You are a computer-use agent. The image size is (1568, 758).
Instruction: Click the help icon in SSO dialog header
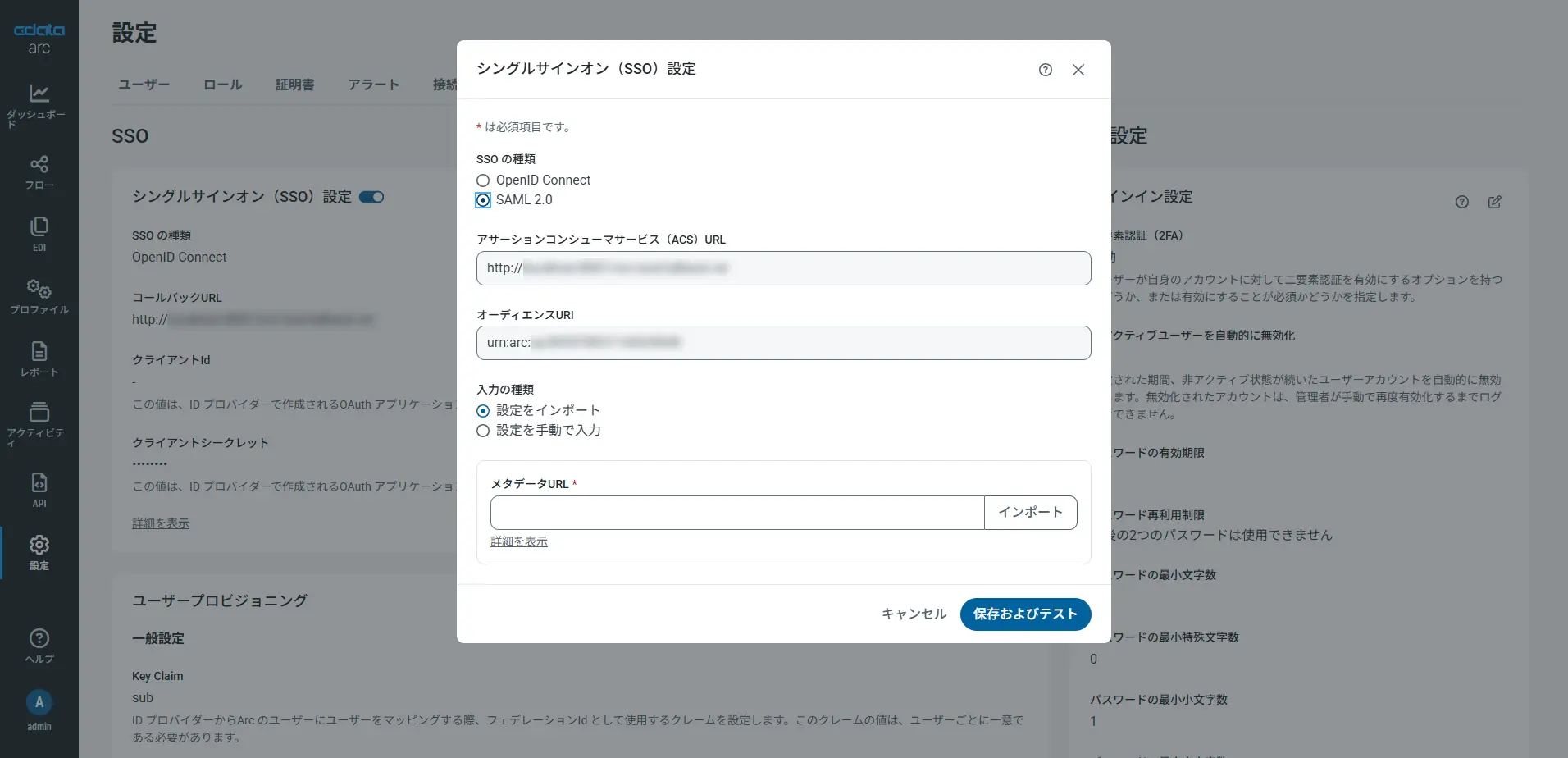point(1045,70)
